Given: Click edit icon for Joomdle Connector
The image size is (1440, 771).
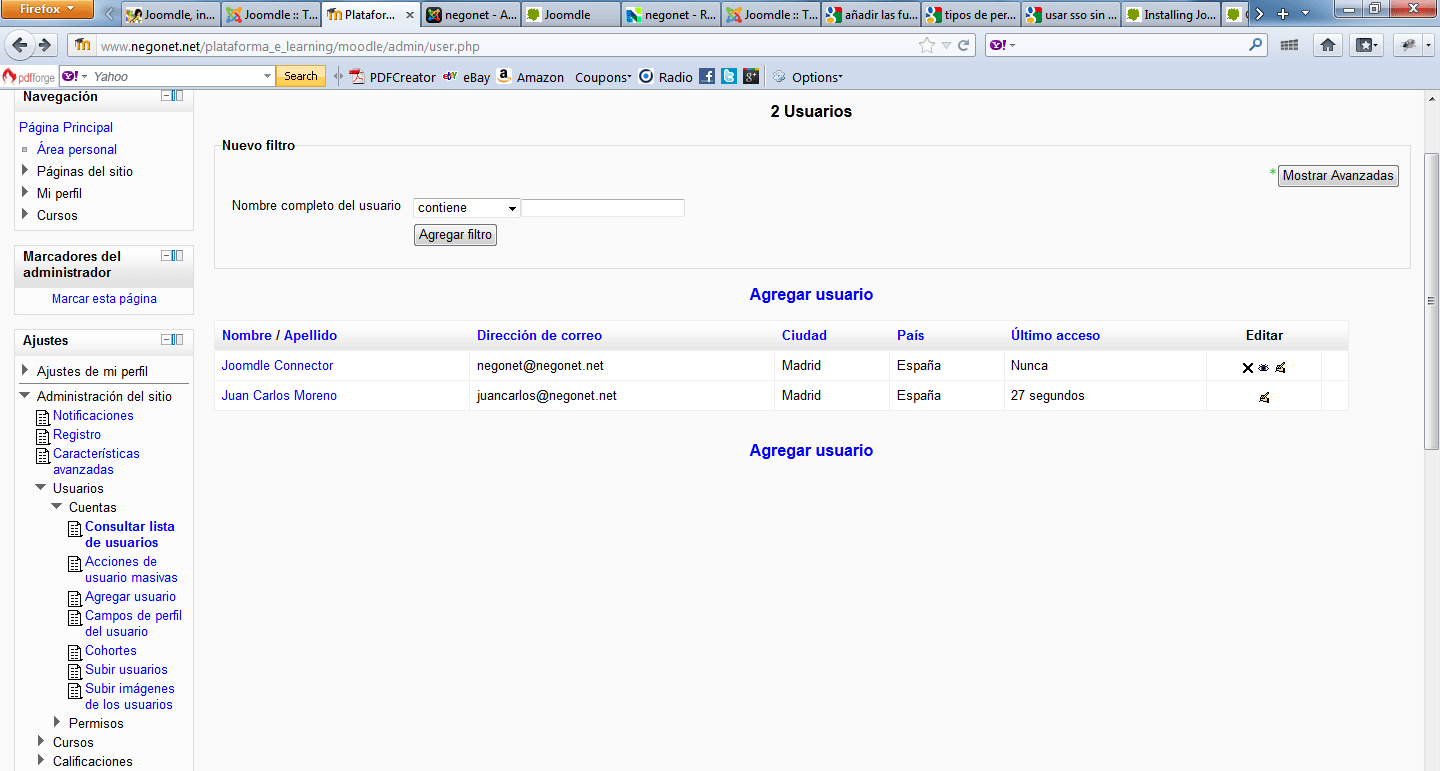Looking at the screenshot, I should [x=1280, y=368].
